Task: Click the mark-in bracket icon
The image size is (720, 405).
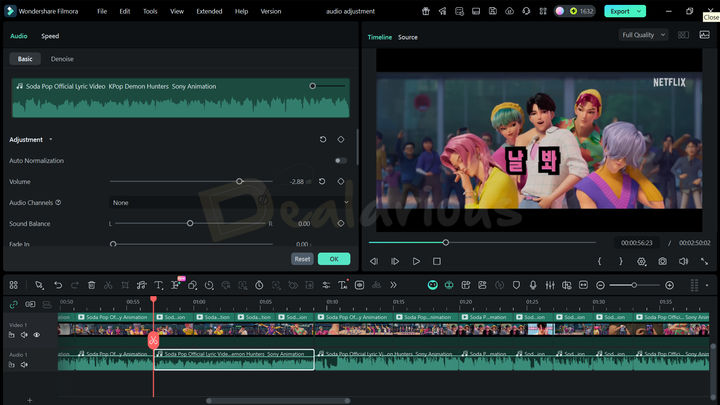Action: [x=599, y=261]
